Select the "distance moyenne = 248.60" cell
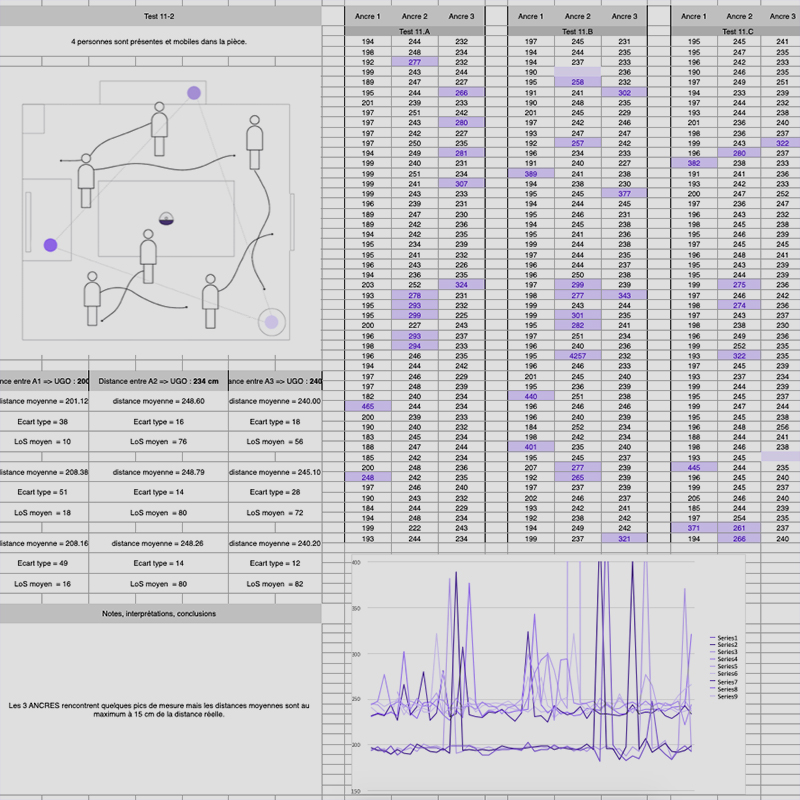Image resolution: width=800 pixels, height=800 pixels. 159,401
